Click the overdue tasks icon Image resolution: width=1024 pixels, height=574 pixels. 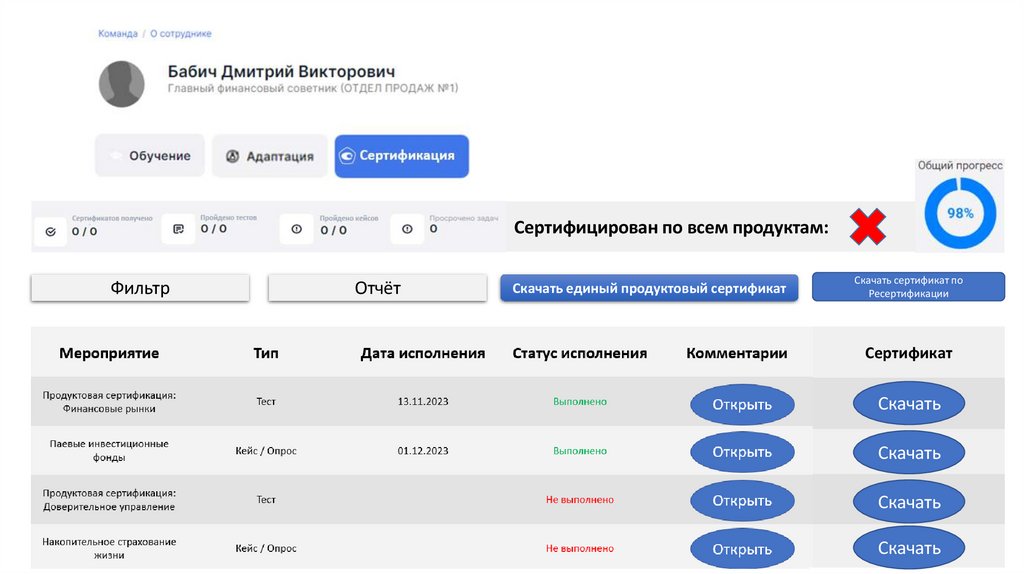(407, 229)
